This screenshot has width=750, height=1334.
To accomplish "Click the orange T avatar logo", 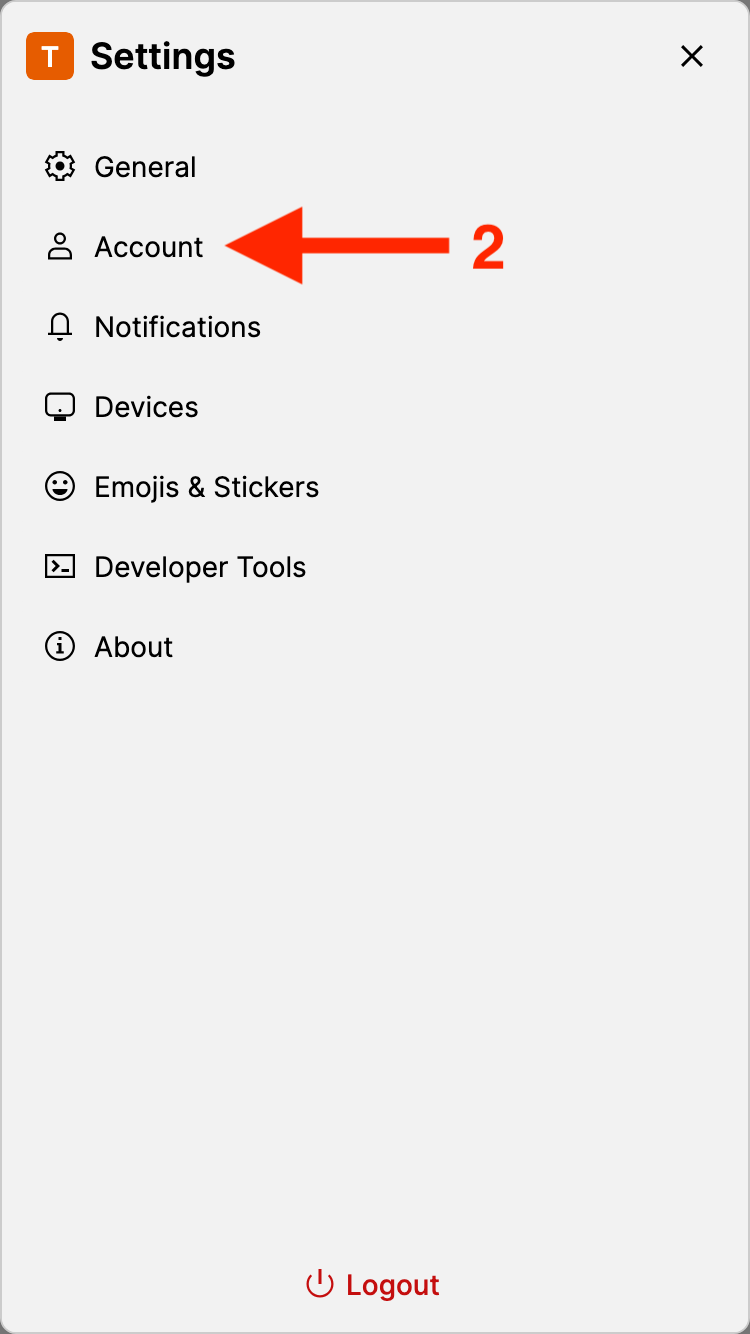I will point(50,56).
